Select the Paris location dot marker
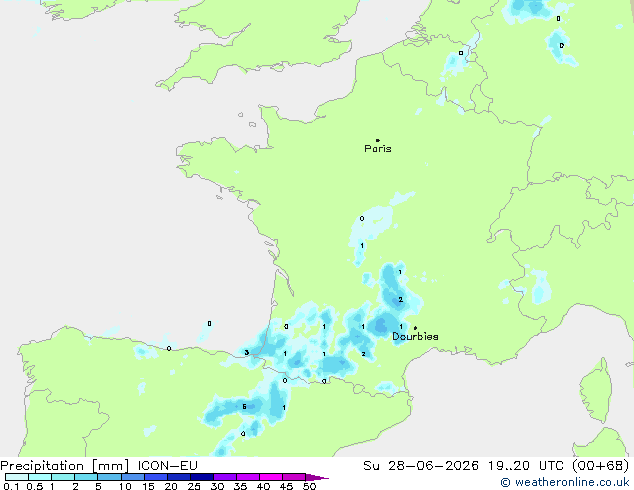634x490 pixels. (378, 140)
